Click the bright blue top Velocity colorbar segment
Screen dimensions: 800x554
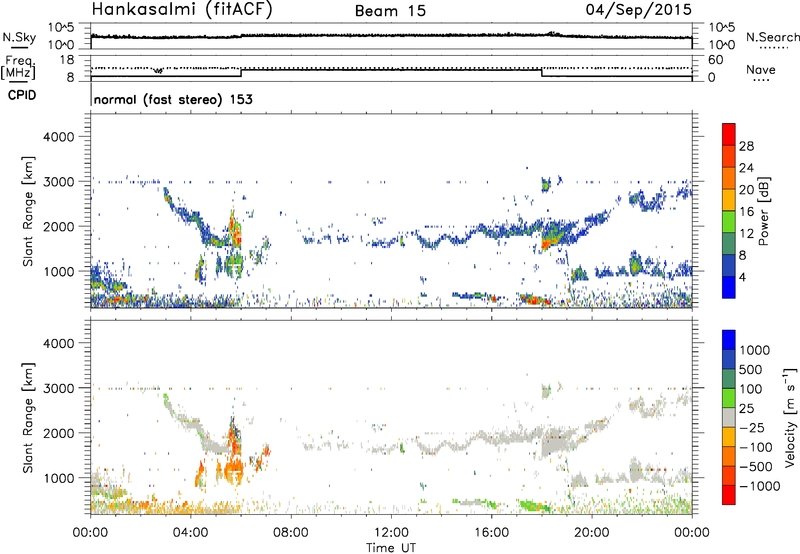click(729, 340)
